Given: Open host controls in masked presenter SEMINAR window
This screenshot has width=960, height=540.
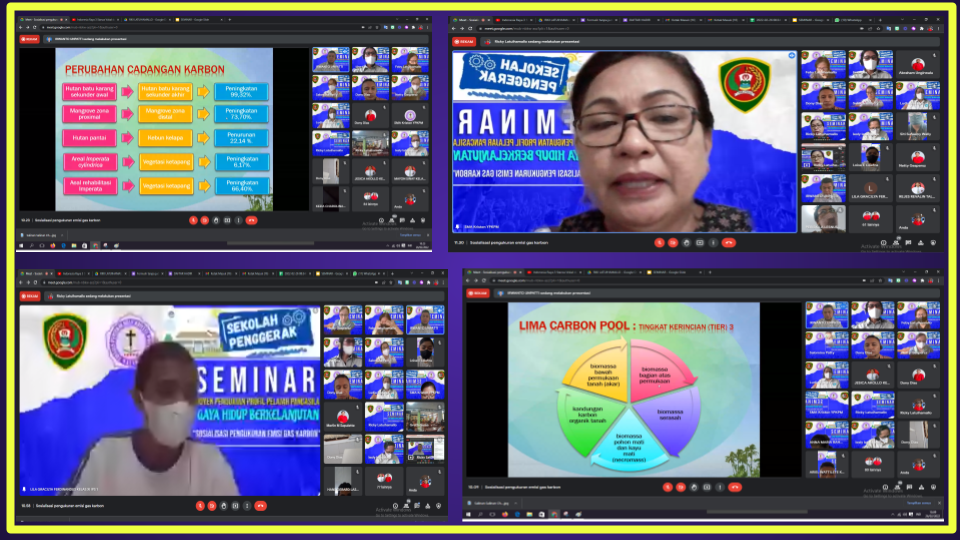Looking at the screenshot, I should (438, 506).
